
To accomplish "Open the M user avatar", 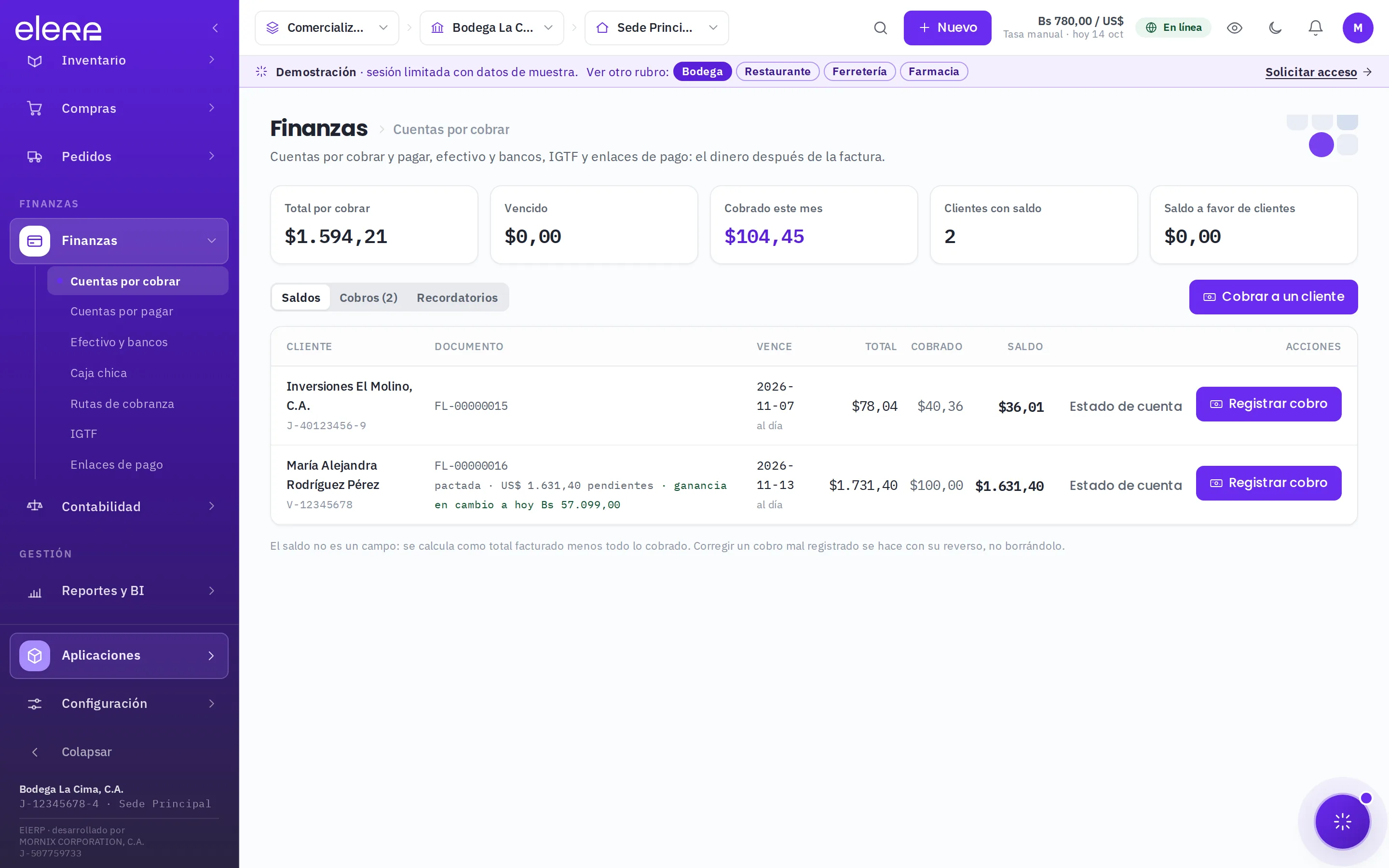I will tap(1358, 27).
